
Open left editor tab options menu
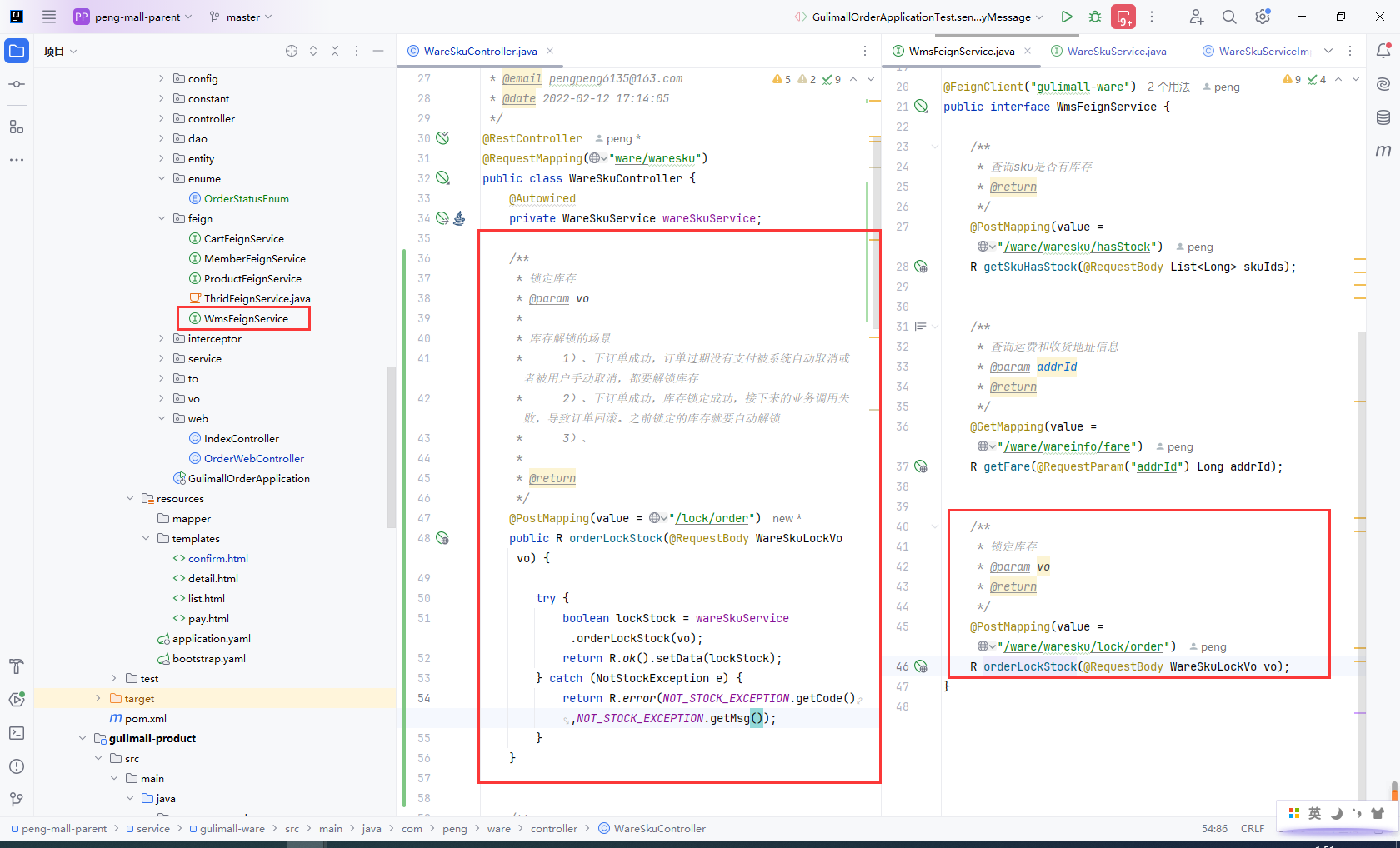coord(865,51)
